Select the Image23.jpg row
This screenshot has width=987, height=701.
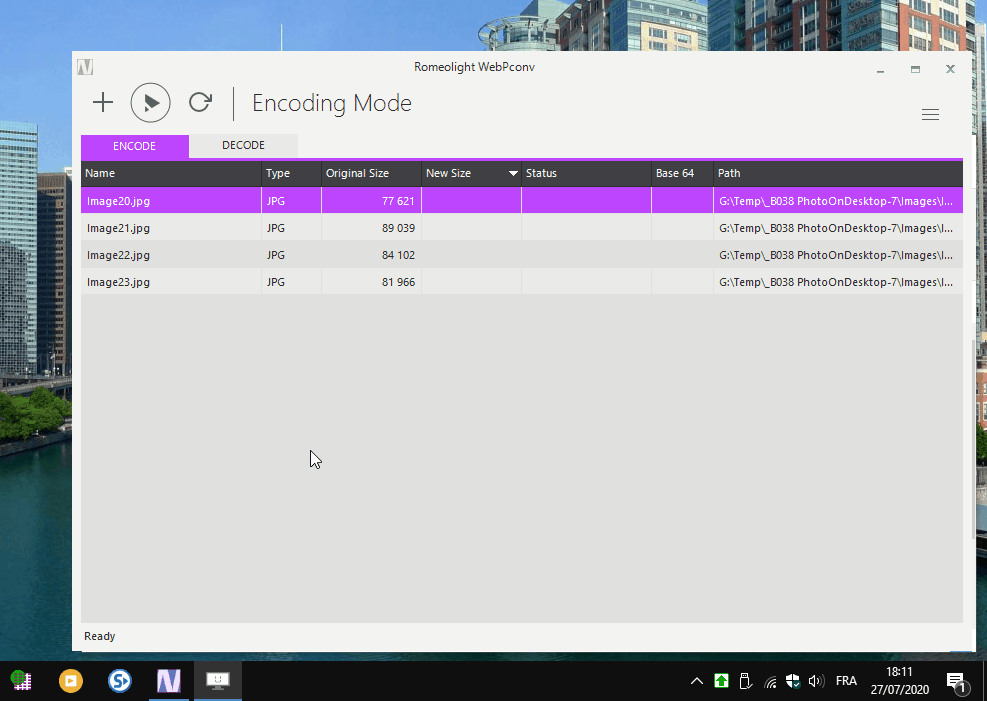click(522, 282)
